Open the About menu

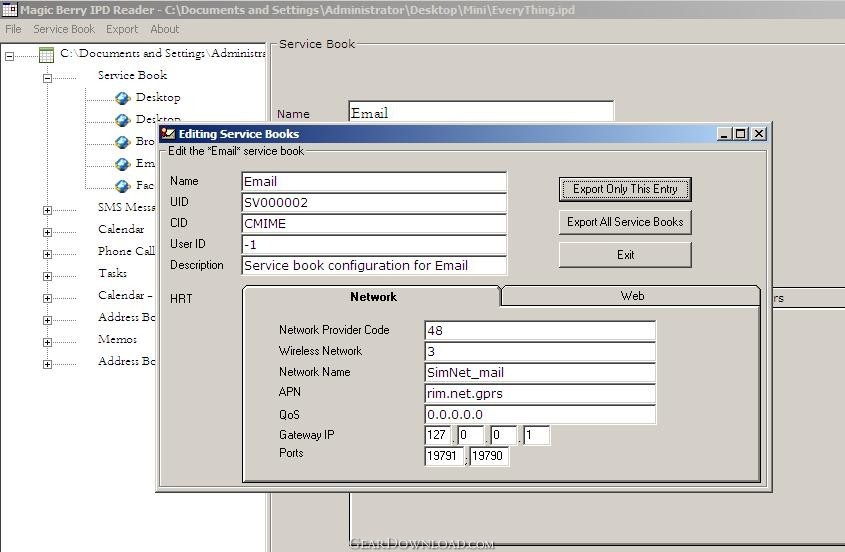click(x=164, y=29)
